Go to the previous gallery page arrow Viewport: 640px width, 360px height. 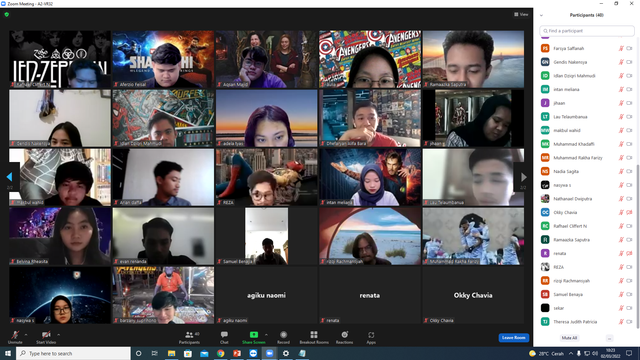[x=9, y=177]
